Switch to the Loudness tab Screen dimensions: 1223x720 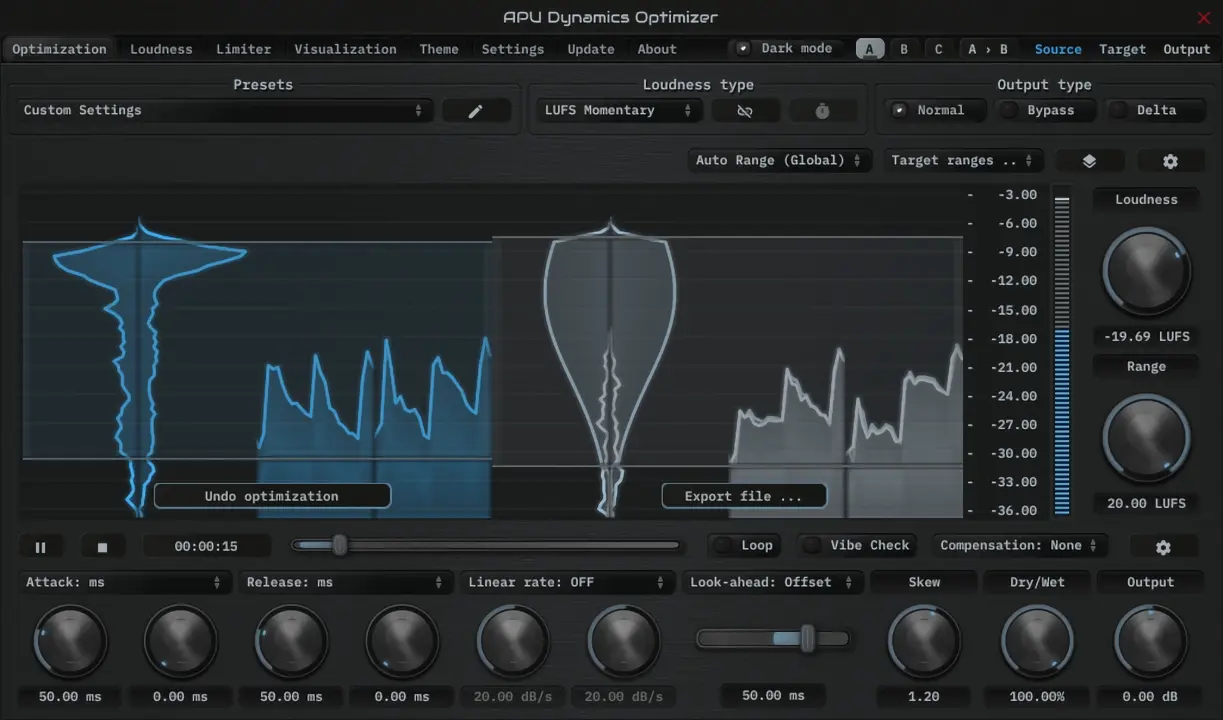(x=161, y=49)
